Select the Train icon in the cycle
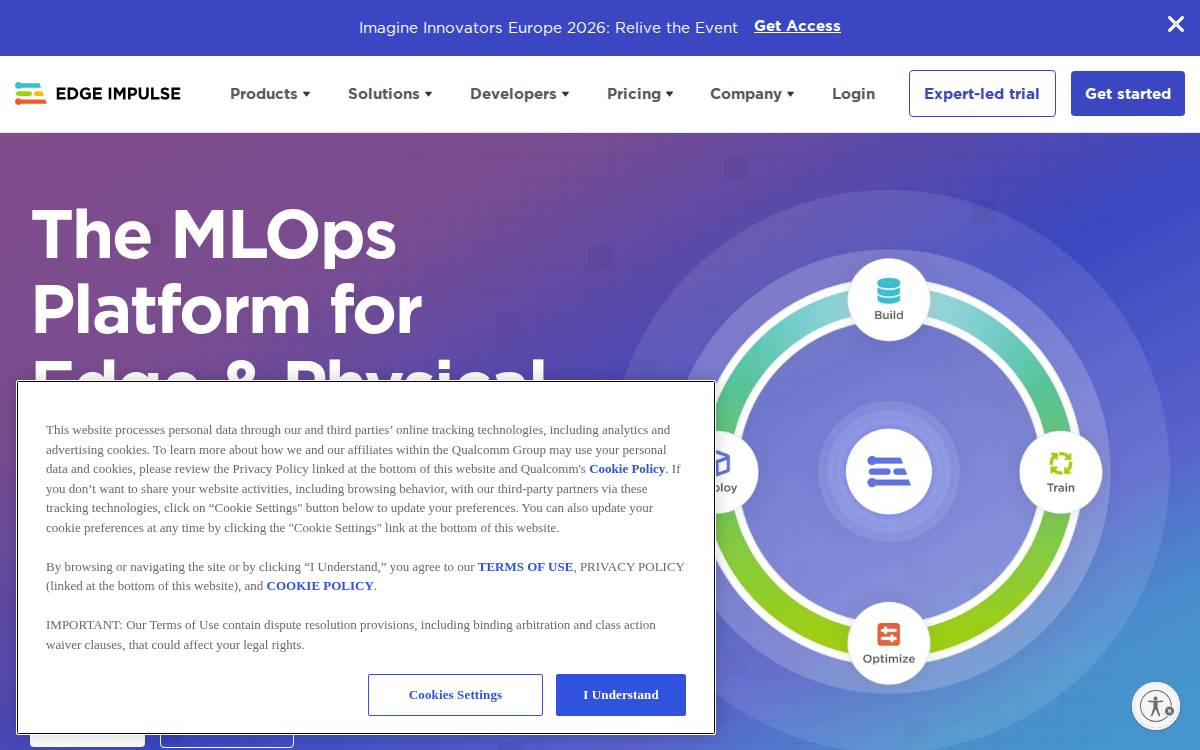The width and height of the screenshot is (1200, 750). tap(1060, 471)
